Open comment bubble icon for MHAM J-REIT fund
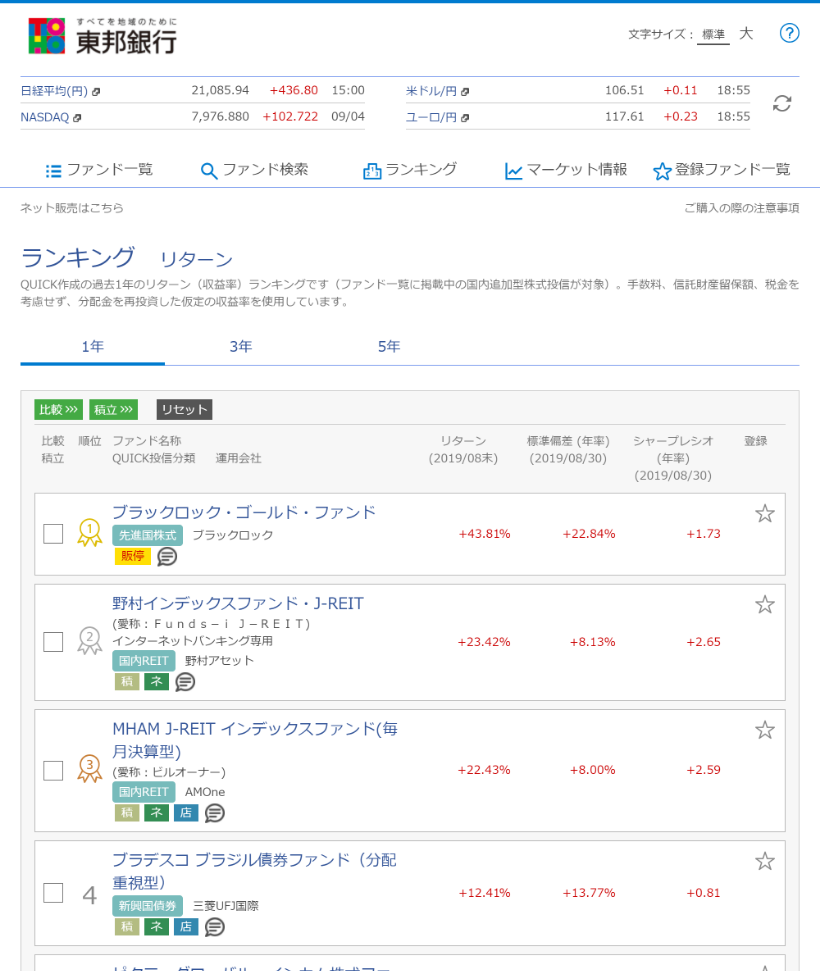 (x=215, y=812)
